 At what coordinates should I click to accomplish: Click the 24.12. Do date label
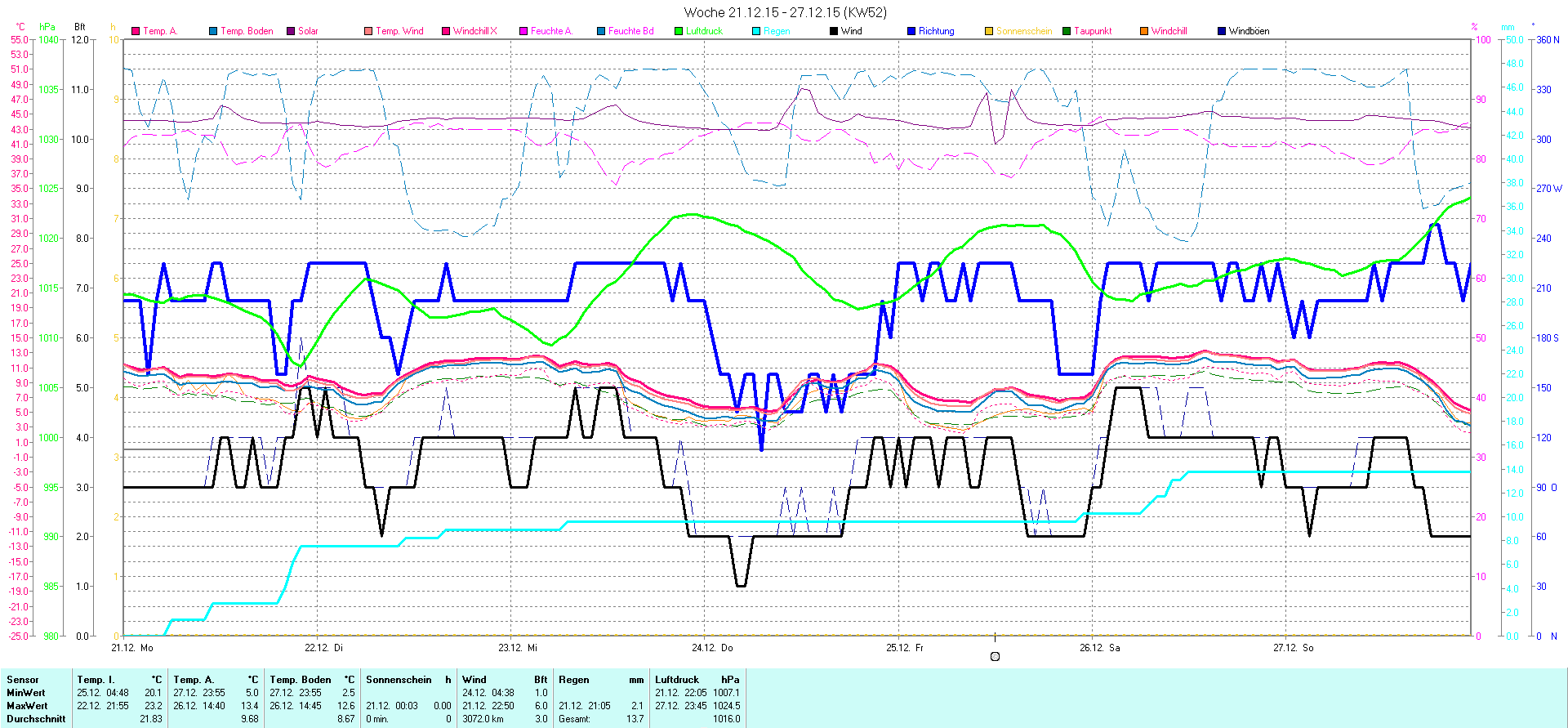pyautogui.click(x=712, y=648)
